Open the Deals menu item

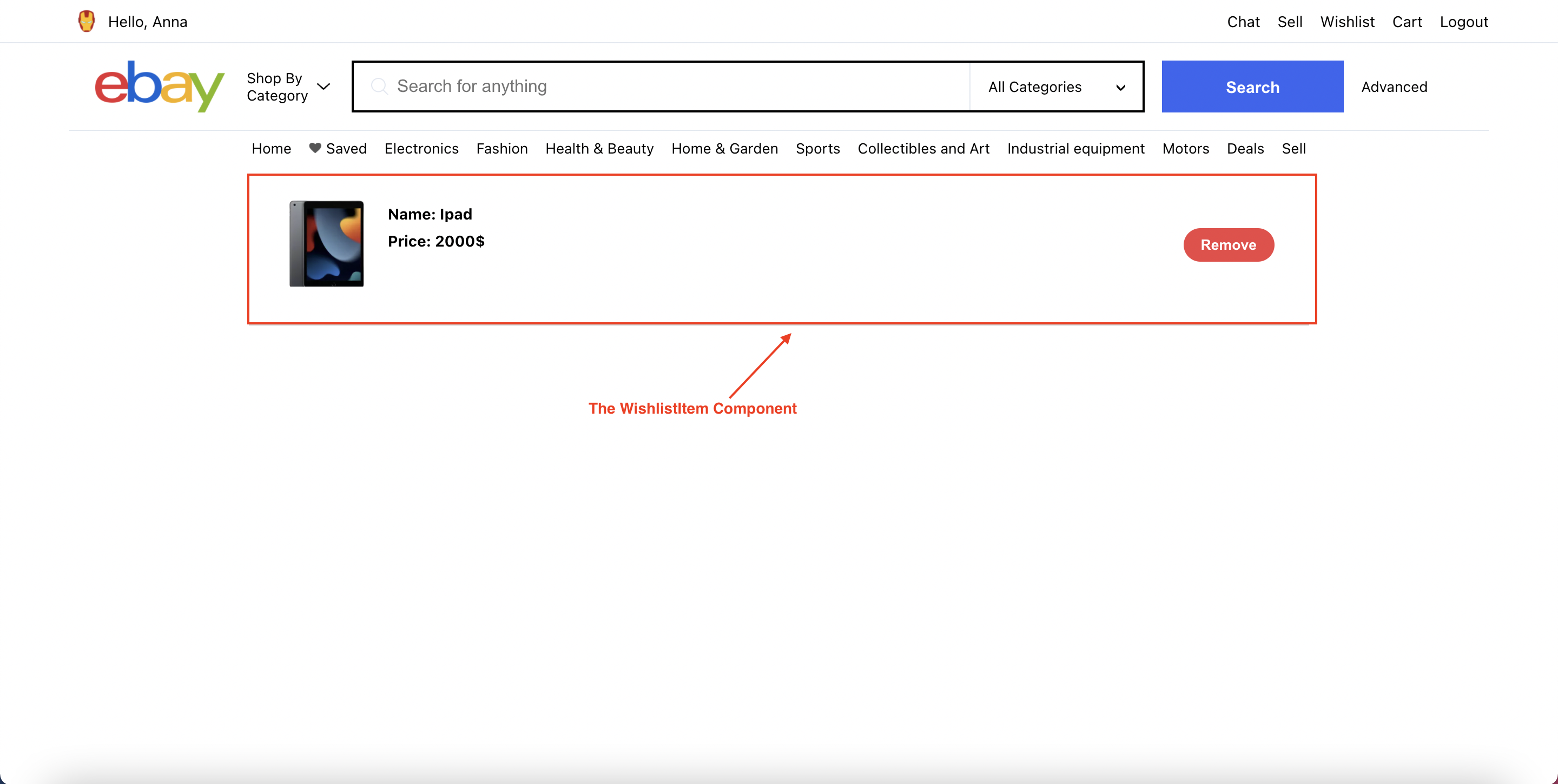click(x=1245, y=149)
